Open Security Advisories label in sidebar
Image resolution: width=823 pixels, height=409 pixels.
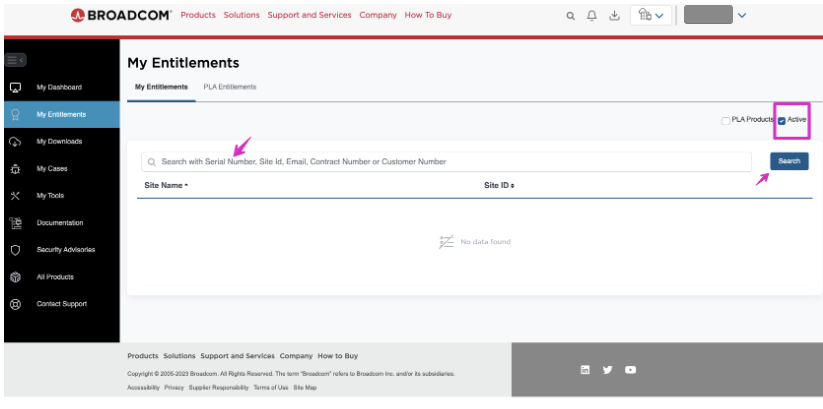66,250
